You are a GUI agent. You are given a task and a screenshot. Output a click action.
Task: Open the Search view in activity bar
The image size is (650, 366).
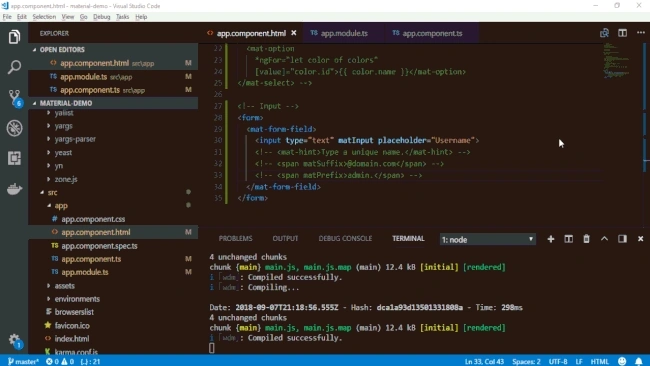14,67
